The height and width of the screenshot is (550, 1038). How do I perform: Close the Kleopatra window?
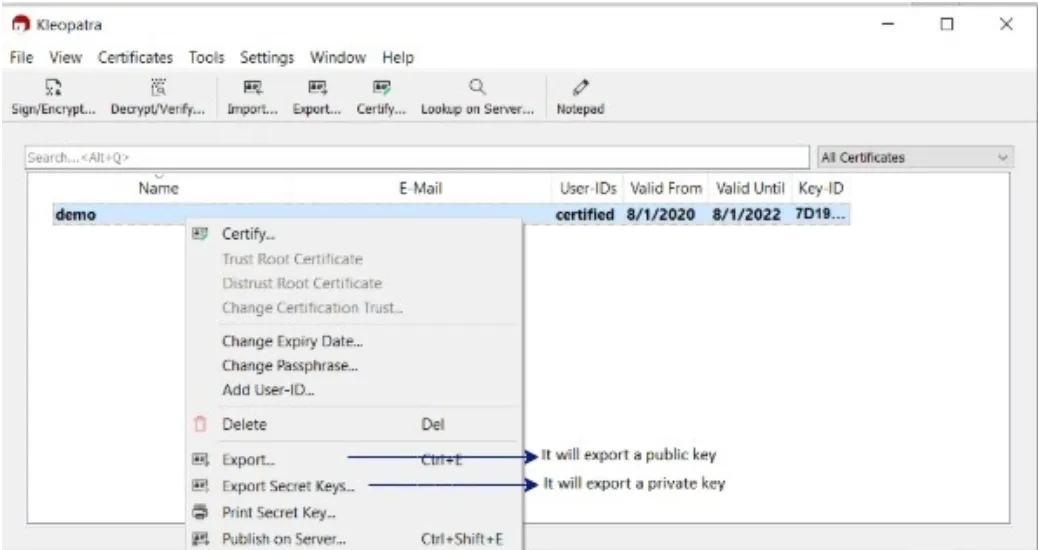1006,24
